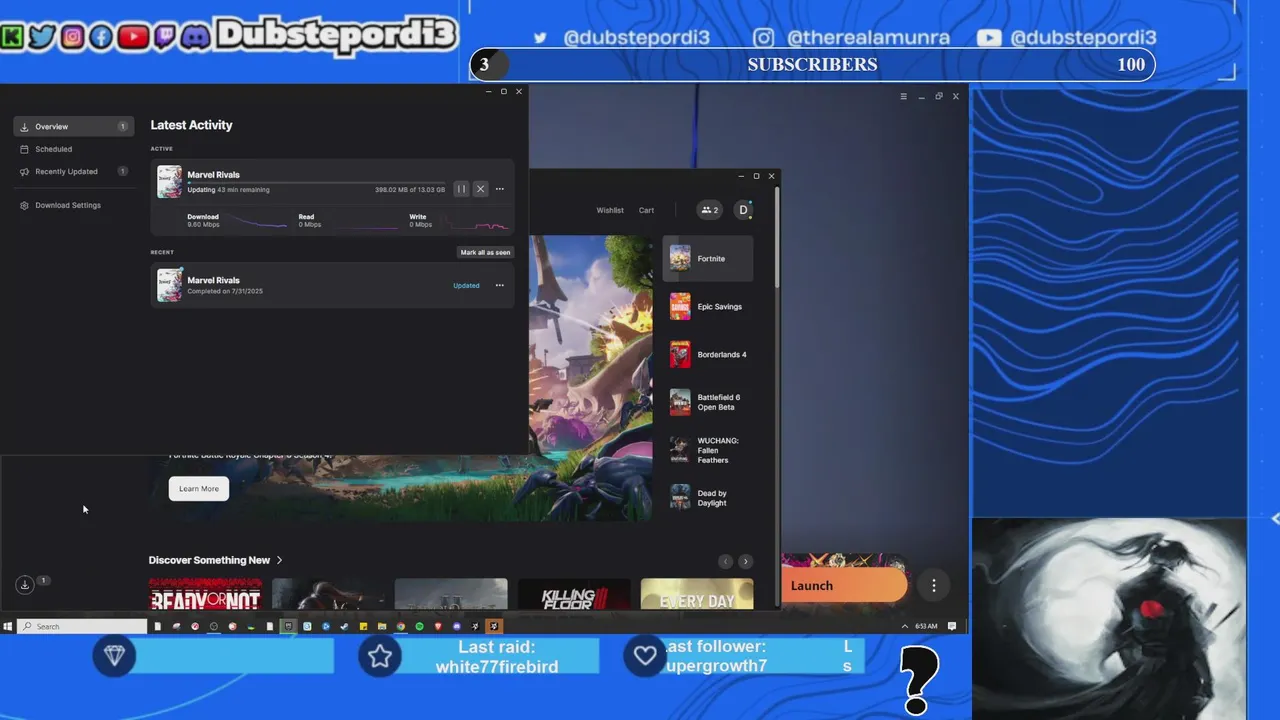Viewport: 1280px width, 720px height.
Task: Open File Explorer from the taskbar
Action: (381, 626)
